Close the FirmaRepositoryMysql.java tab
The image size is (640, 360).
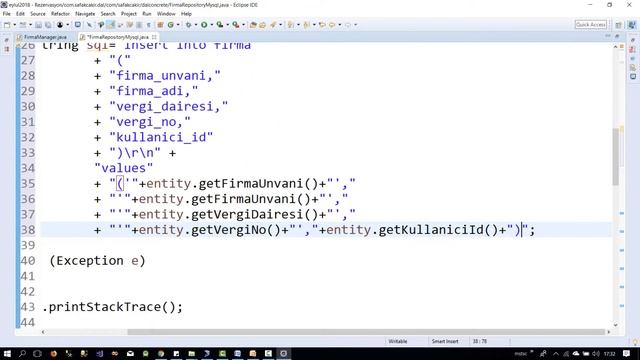click(x=154, y=37)
